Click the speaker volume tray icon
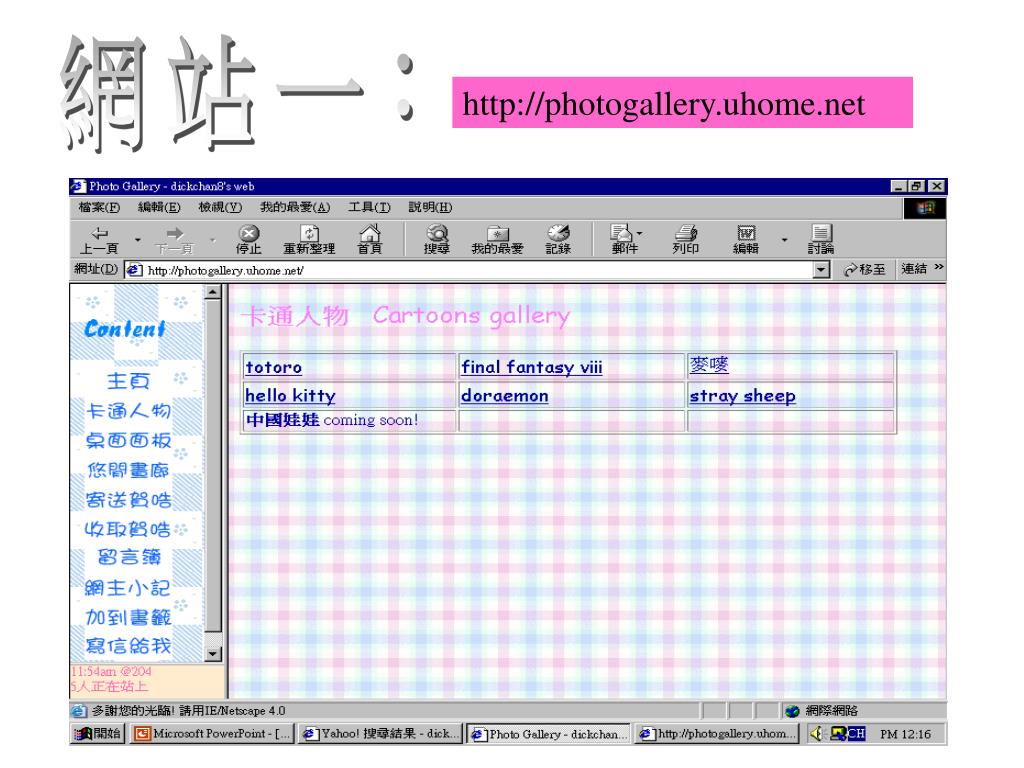1024x768 pixels. coord(817,733)
